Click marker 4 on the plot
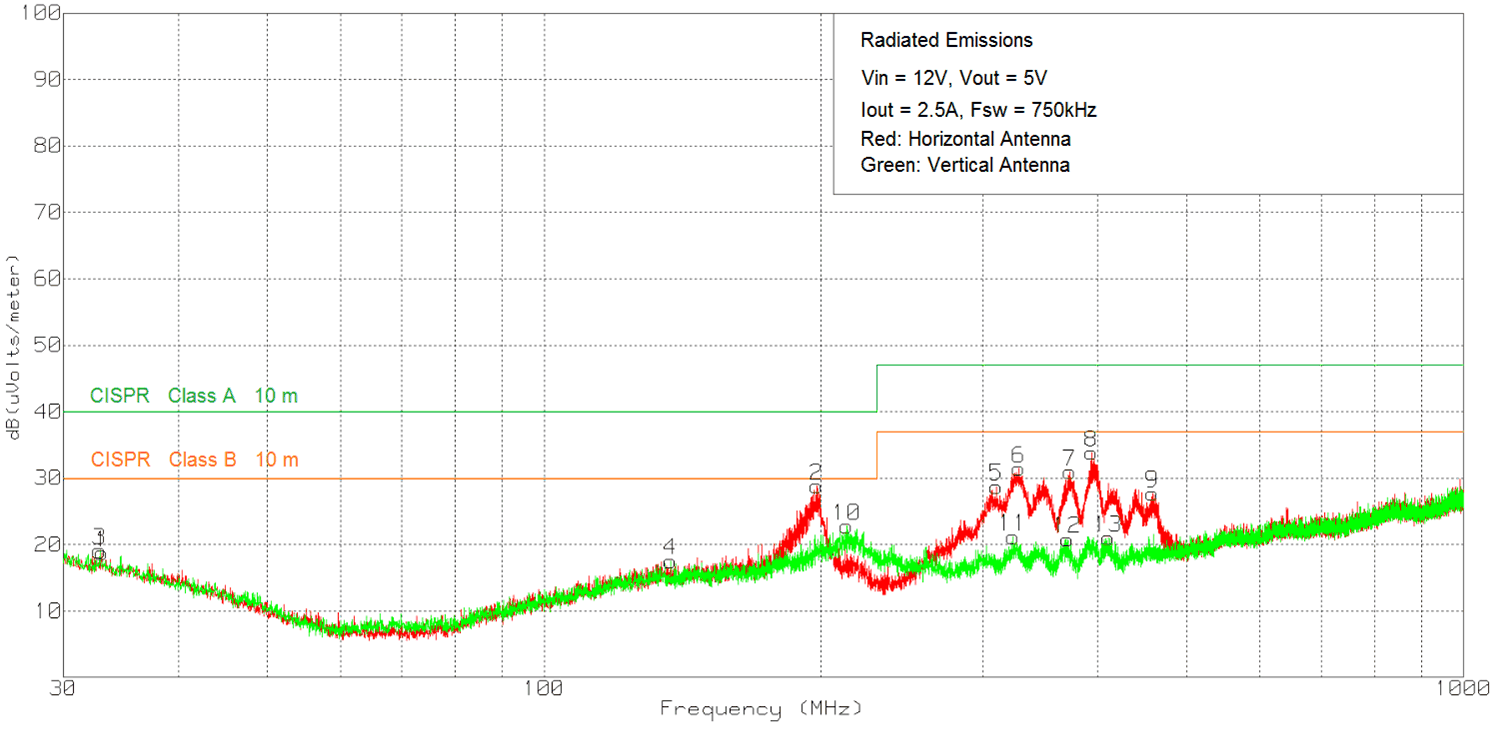 click(669, 563)
